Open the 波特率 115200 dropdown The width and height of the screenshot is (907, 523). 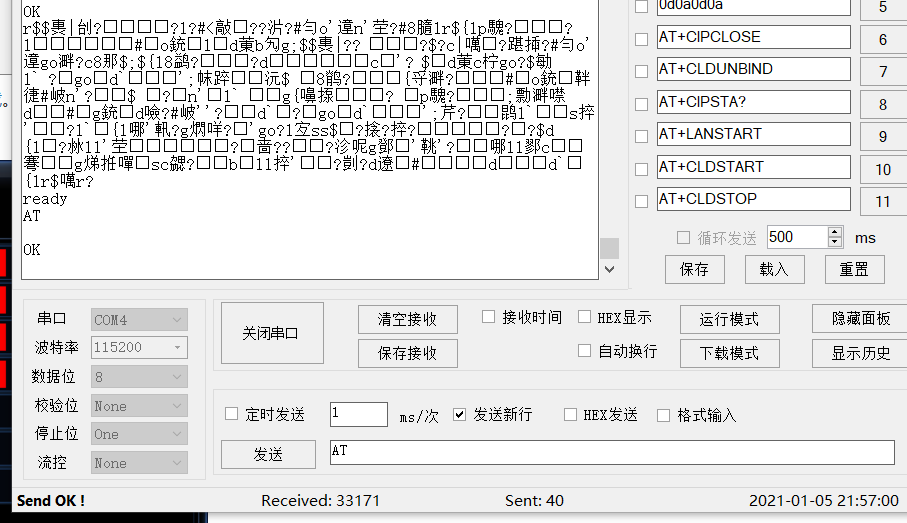139,348
